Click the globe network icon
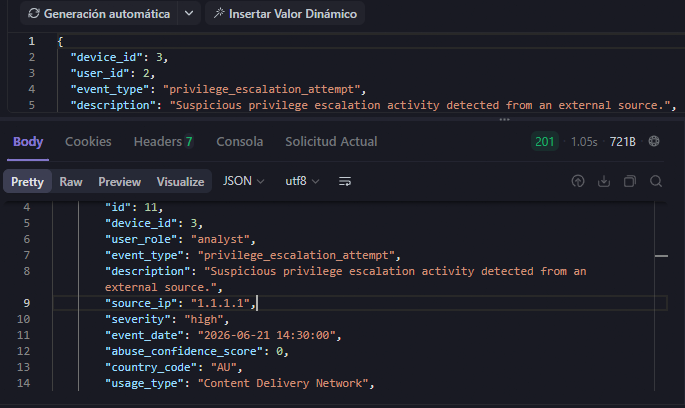The width and height of the screenshot is (685, 408). click(654, 141)
